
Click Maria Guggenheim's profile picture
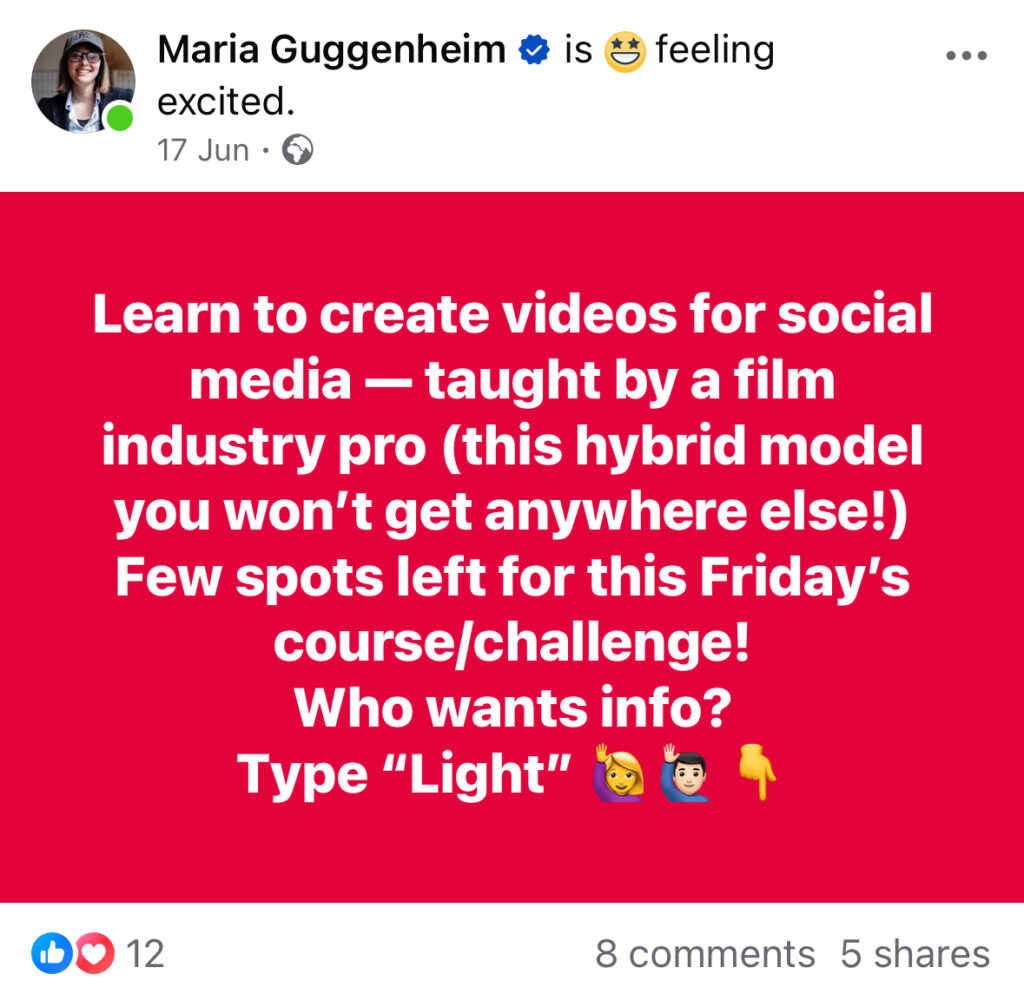[82, 80]
